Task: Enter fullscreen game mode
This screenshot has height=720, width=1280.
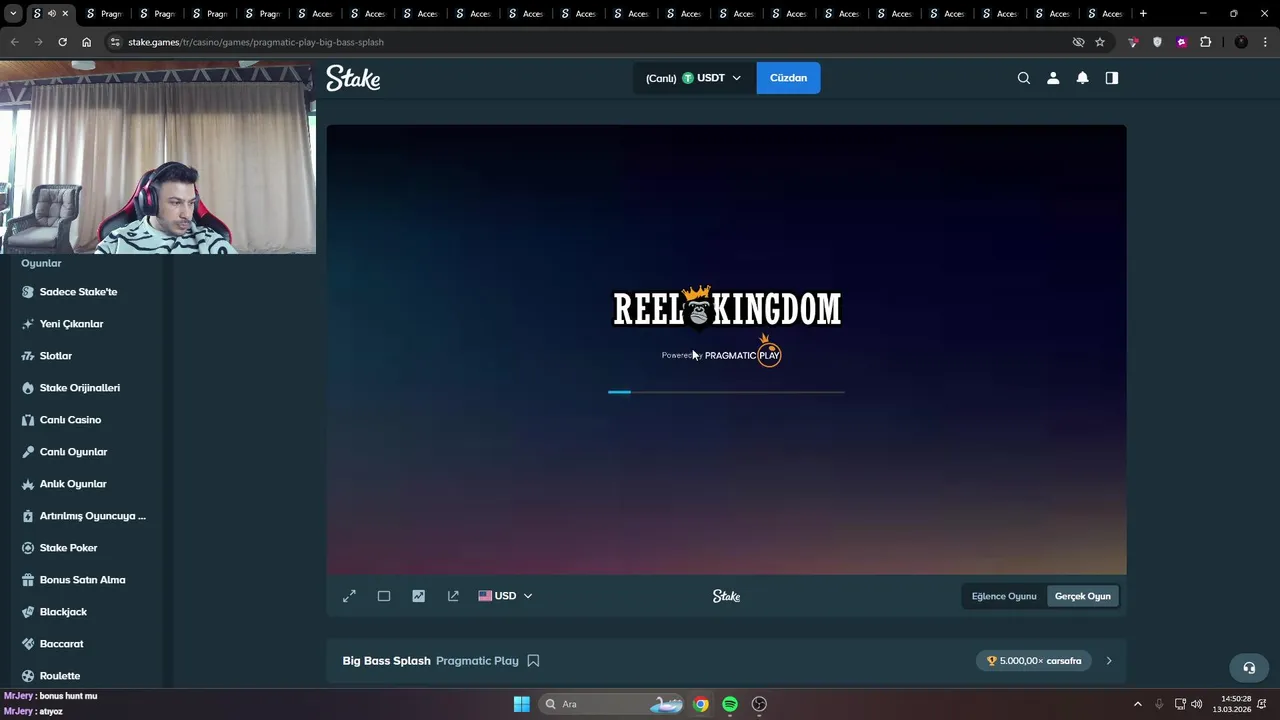Action: coord(349,596)
